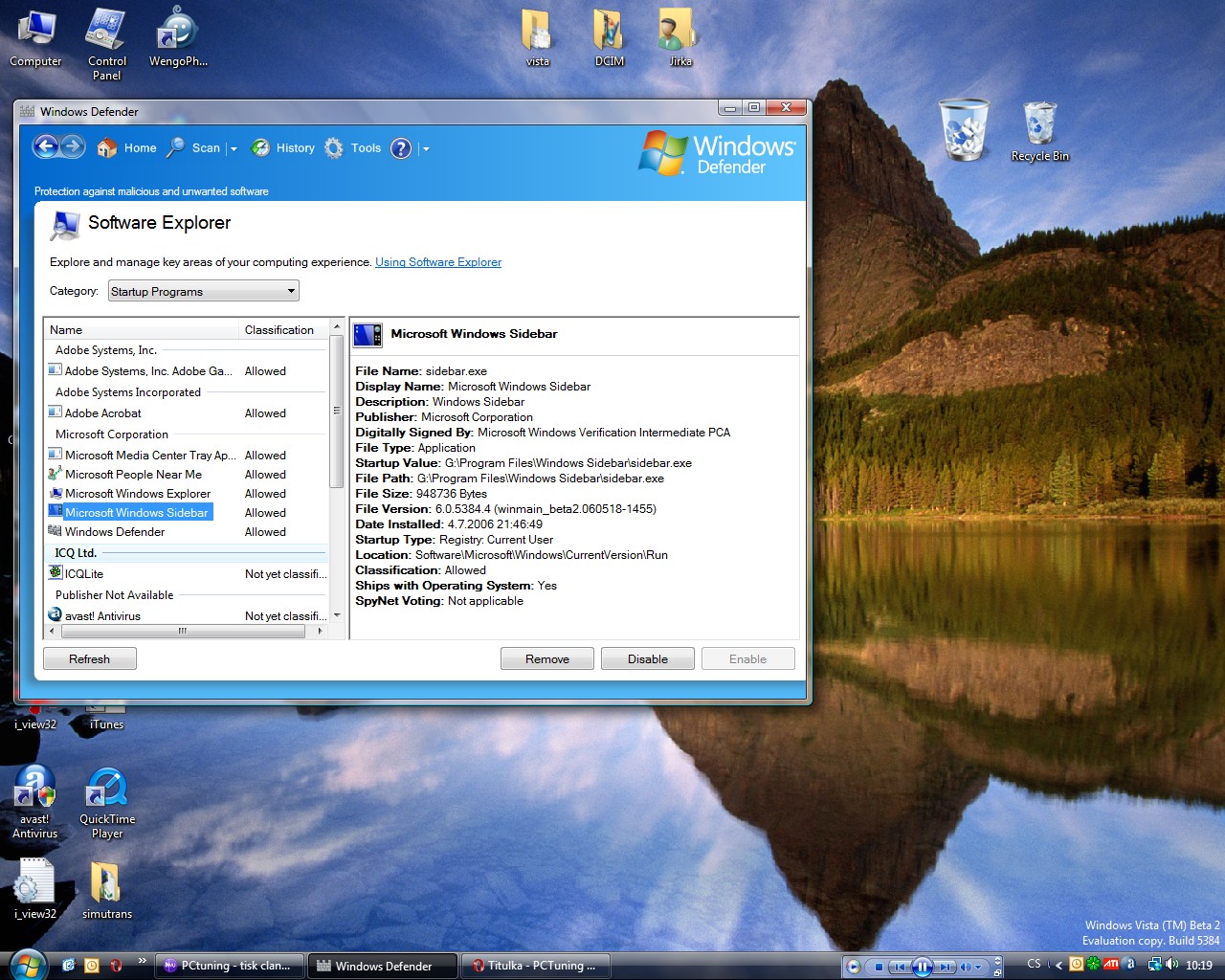The height and width of the screenshot is (980, 1225).
Task: Select Microsoft Media Center Tray Ap... entry
Action: (187, 456)
